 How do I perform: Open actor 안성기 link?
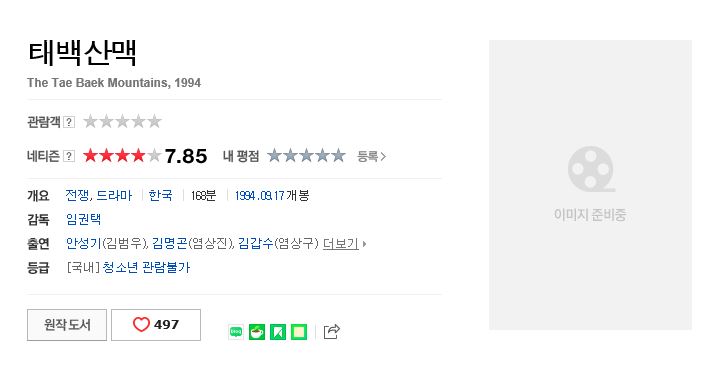[x=84, y=244]
